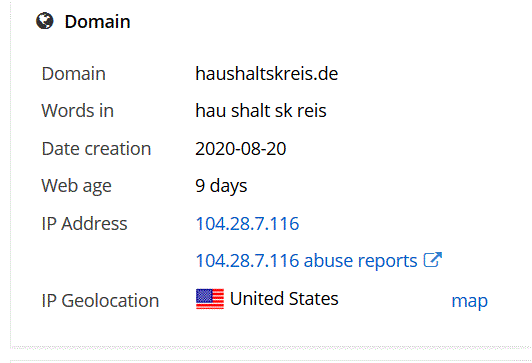Open the 104.28.7.116 IP address link
The width and height of the screenshot is (532, 363).
point(247,224)
